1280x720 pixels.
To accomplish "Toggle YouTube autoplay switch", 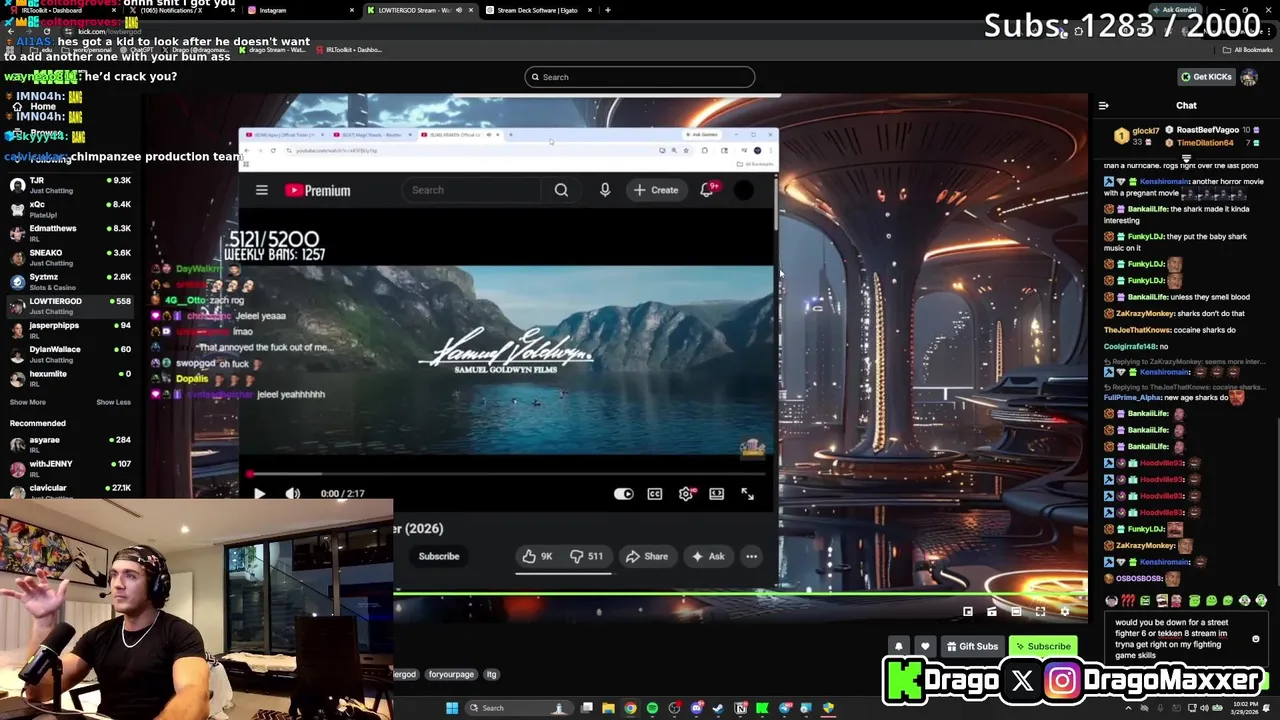I will (x=623, y=493).
